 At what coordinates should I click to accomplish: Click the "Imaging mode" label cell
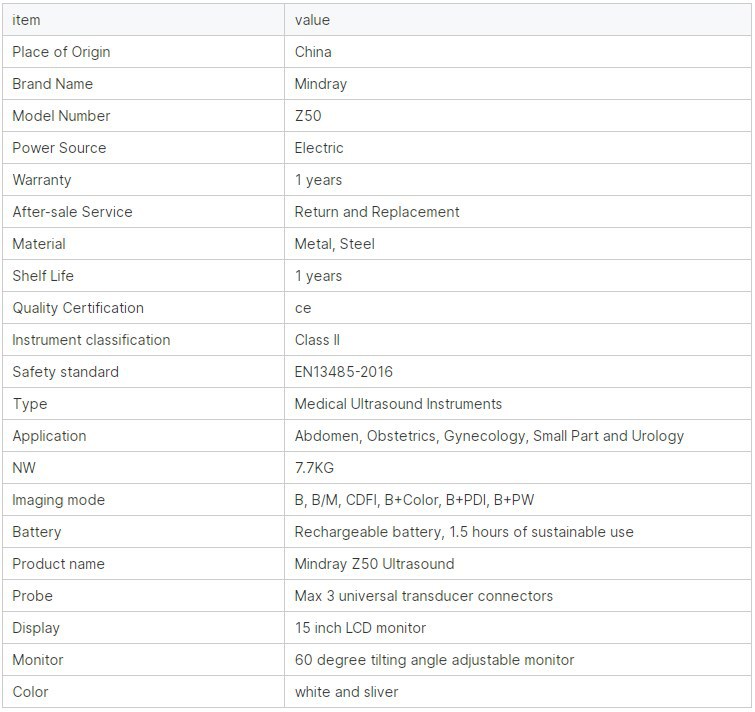click(58, 500)
